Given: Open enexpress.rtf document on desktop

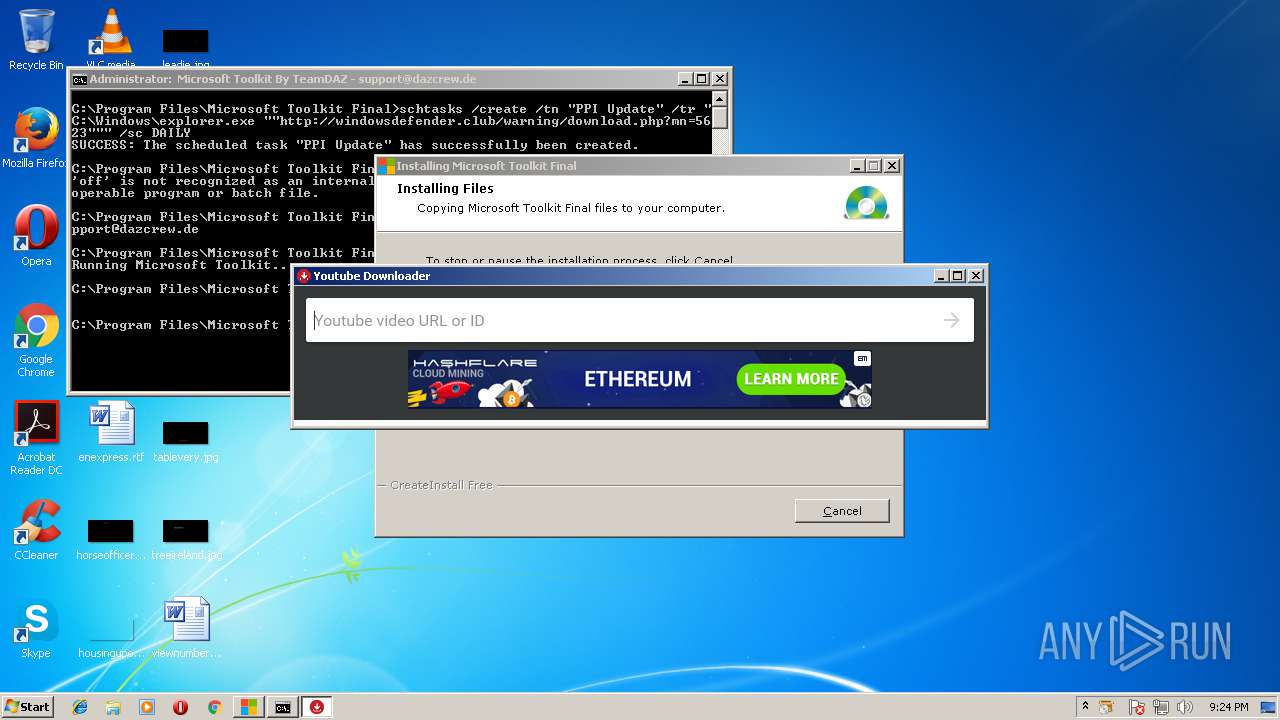Looking at the screenshot, I should [111, 432].
